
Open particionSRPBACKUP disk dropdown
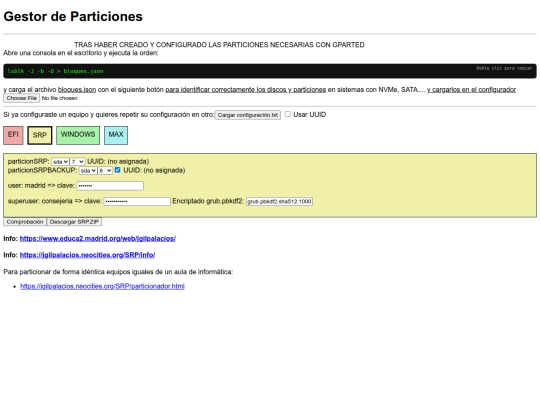pos(88,170)
